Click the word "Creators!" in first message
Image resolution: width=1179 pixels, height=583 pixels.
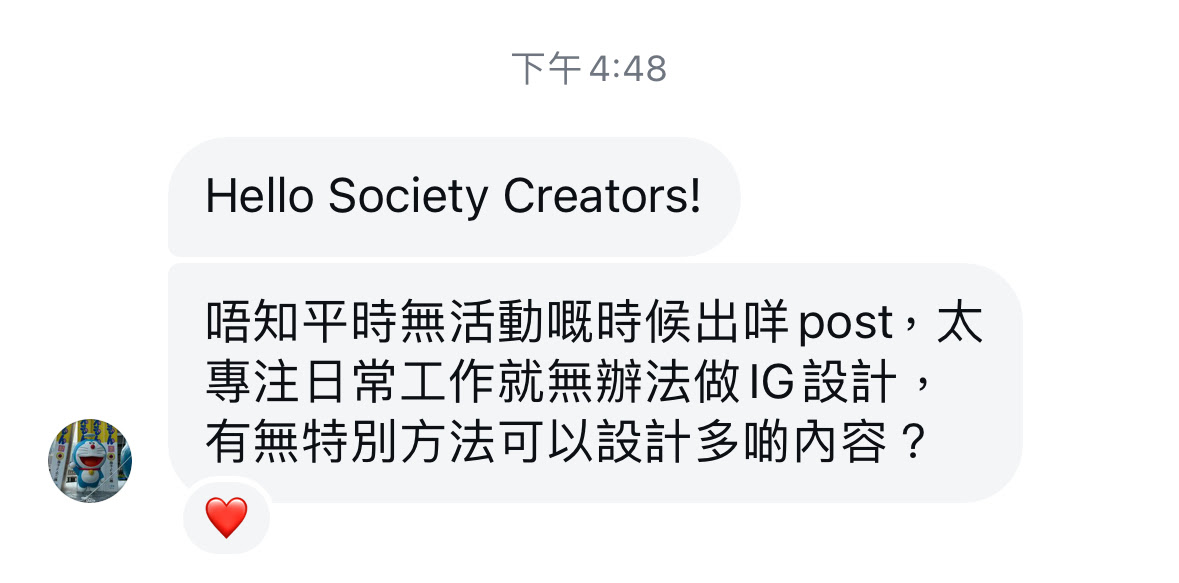click(x=602, y=197)
